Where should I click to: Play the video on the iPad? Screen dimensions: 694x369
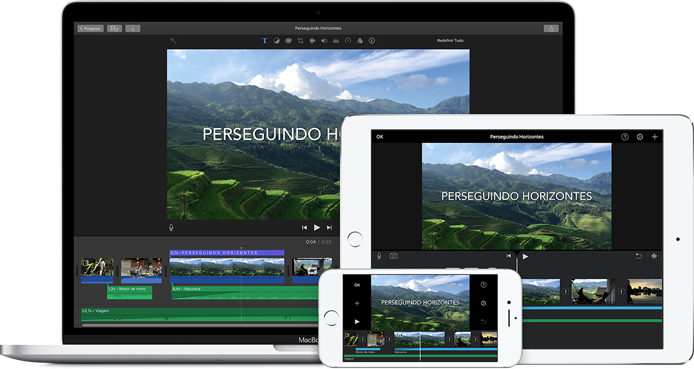[x=525, y=256]
